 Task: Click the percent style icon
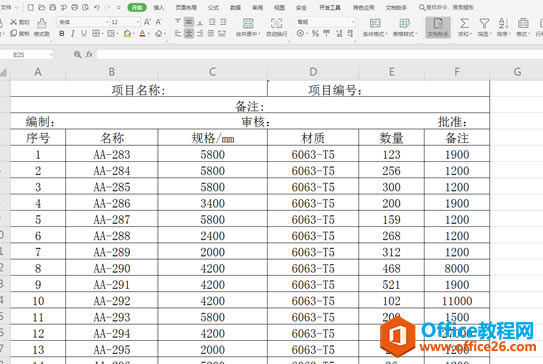315,34
